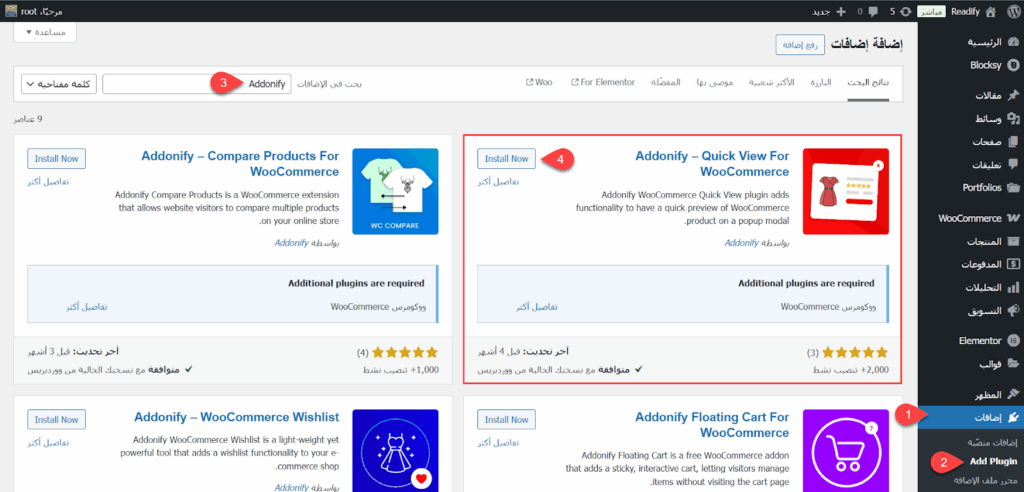Viewport: 1024px width, 492px height.
Task: Install Addonify Quick View For WooCommerce
Action: pos(507,159)
